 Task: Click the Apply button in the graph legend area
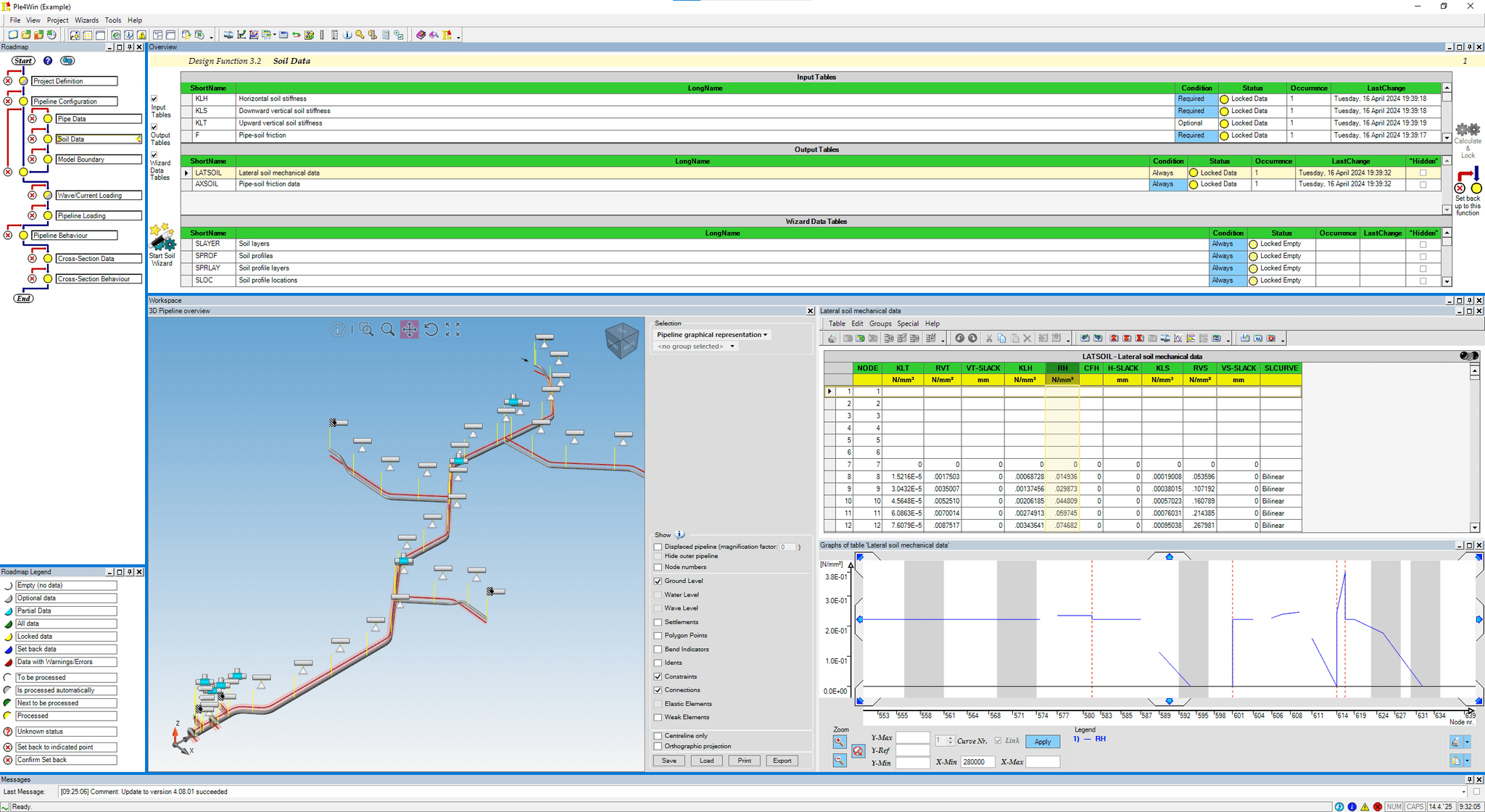click(x=1043, y=741)
